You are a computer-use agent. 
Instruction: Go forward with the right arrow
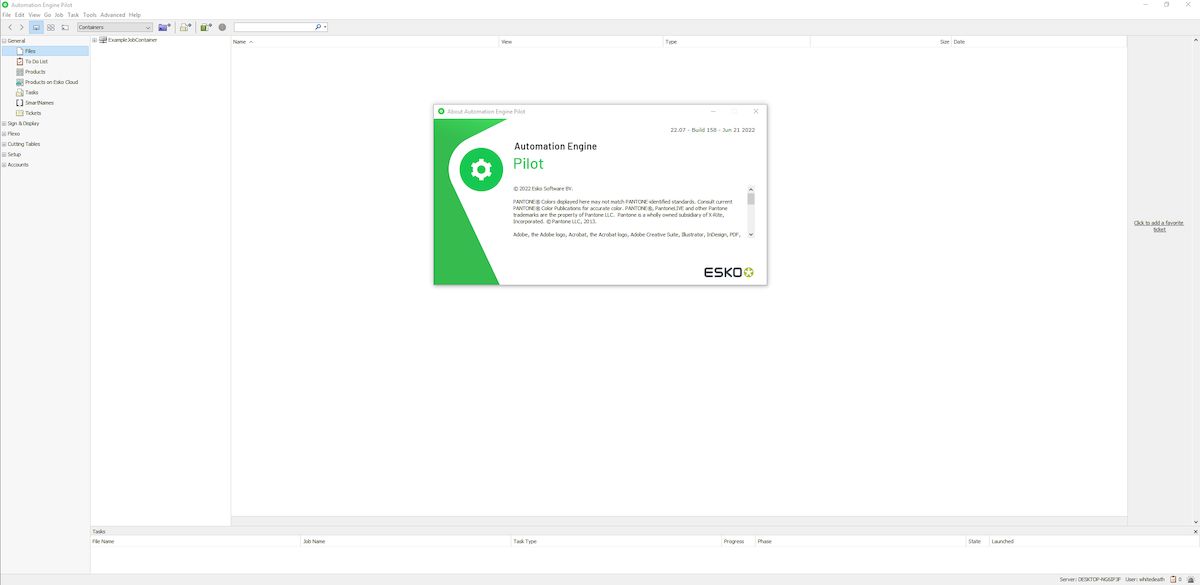[x=22, y=27]
